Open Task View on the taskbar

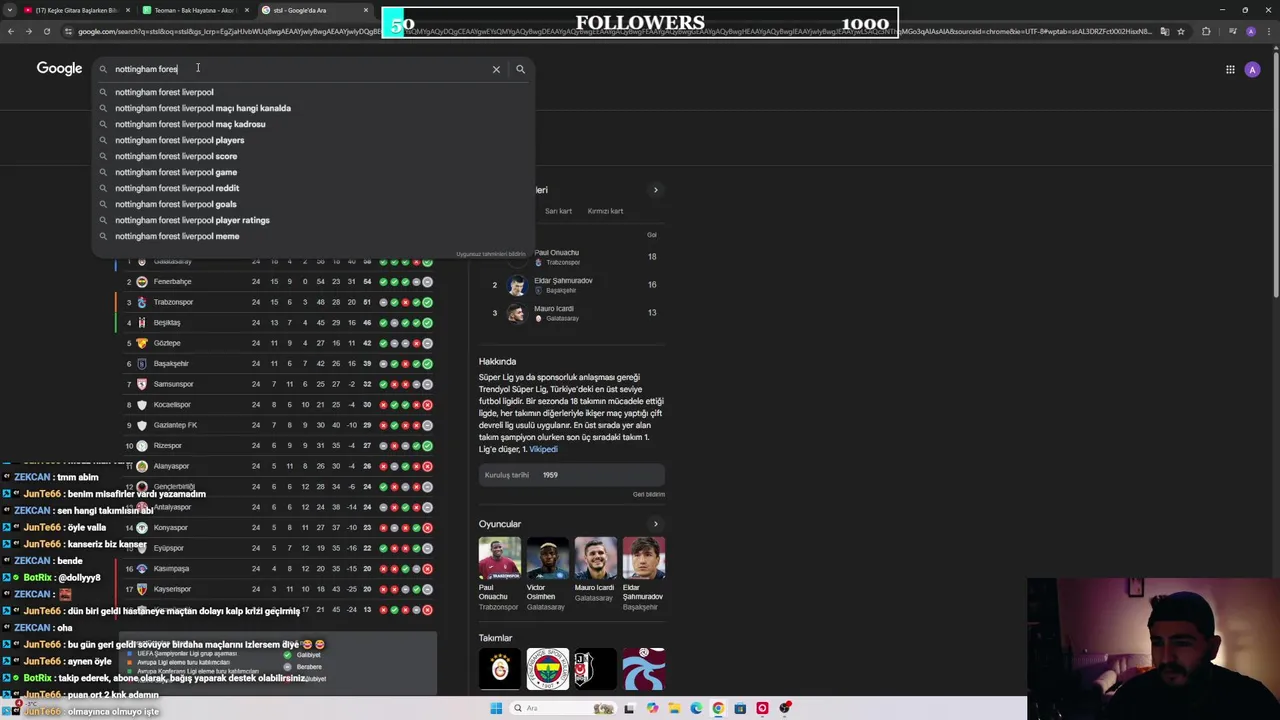pos(629,708)
